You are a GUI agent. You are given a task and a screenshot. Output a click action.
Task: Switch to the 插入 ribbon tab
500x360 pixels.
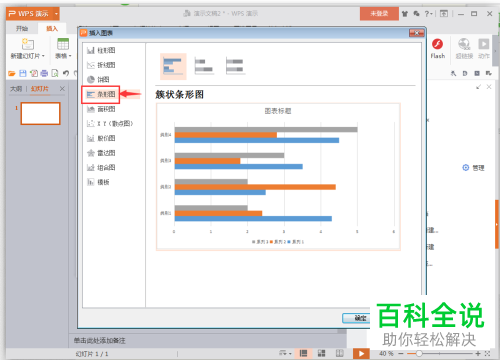[52, 29]
